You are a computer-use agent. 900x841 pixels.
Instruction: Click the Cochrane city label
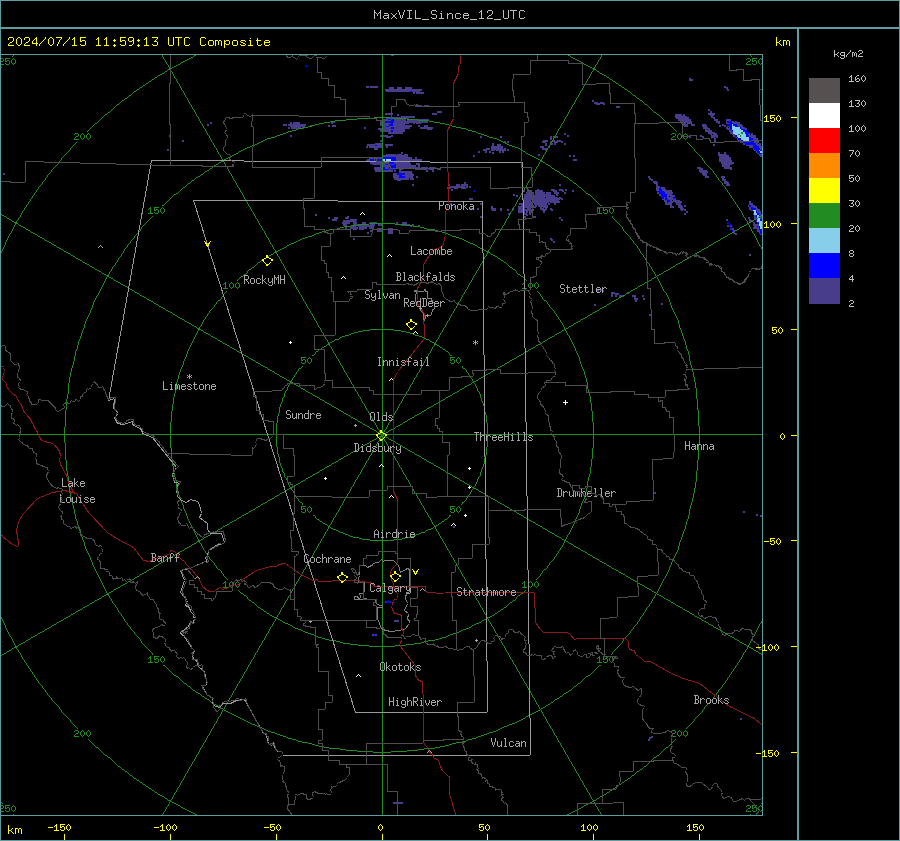tap(327, 559)
